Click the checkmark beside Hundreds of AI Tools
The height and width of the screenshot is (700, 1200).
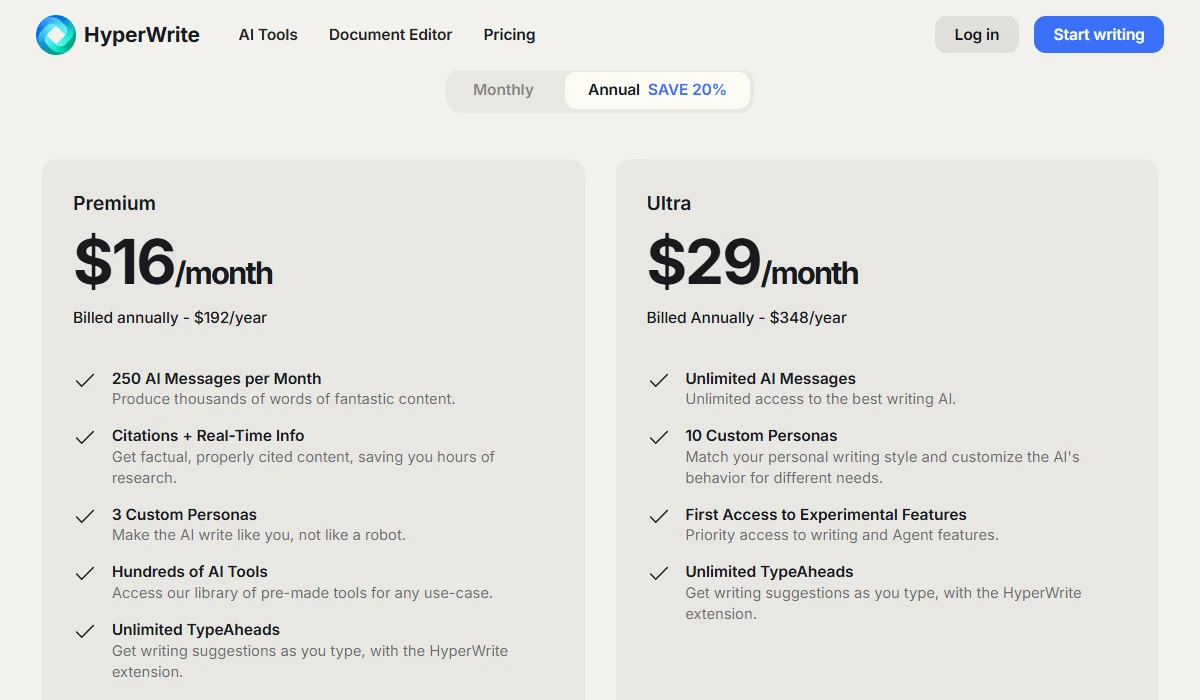[85, 573]
